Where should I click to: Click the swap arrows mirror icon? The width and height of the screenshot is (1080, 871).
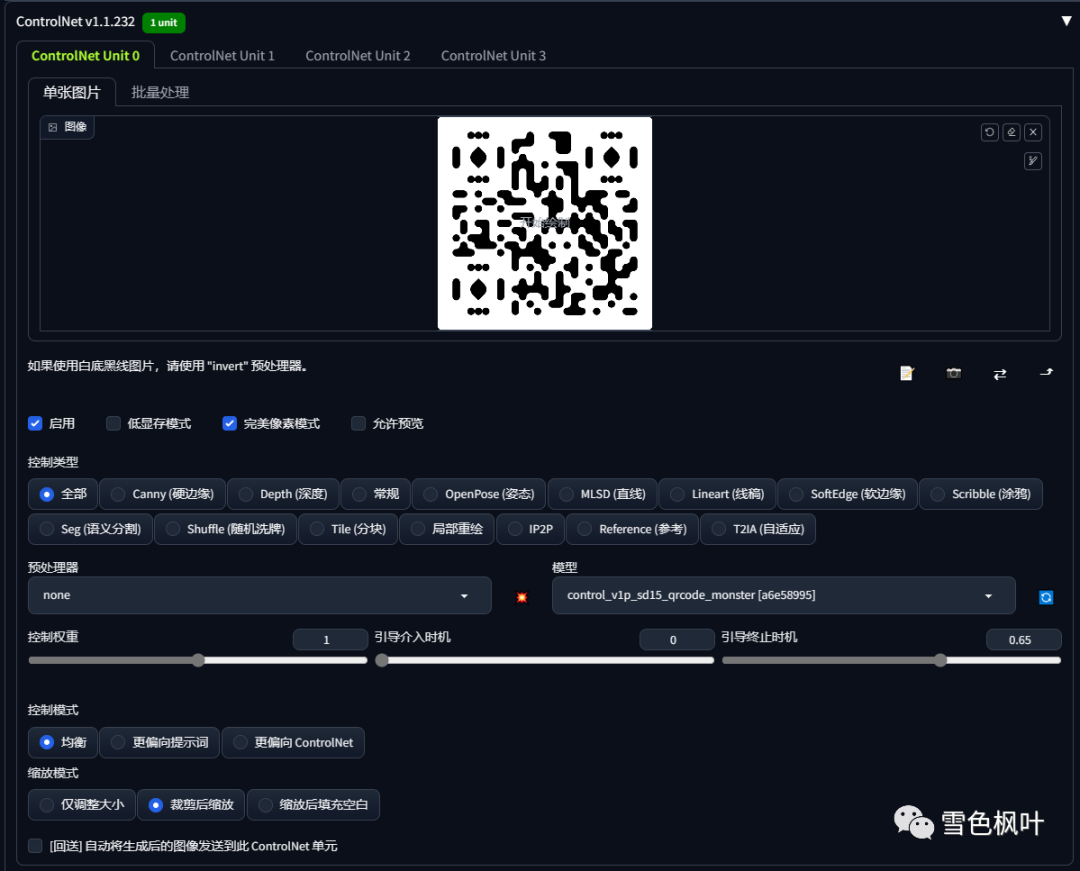999,374
